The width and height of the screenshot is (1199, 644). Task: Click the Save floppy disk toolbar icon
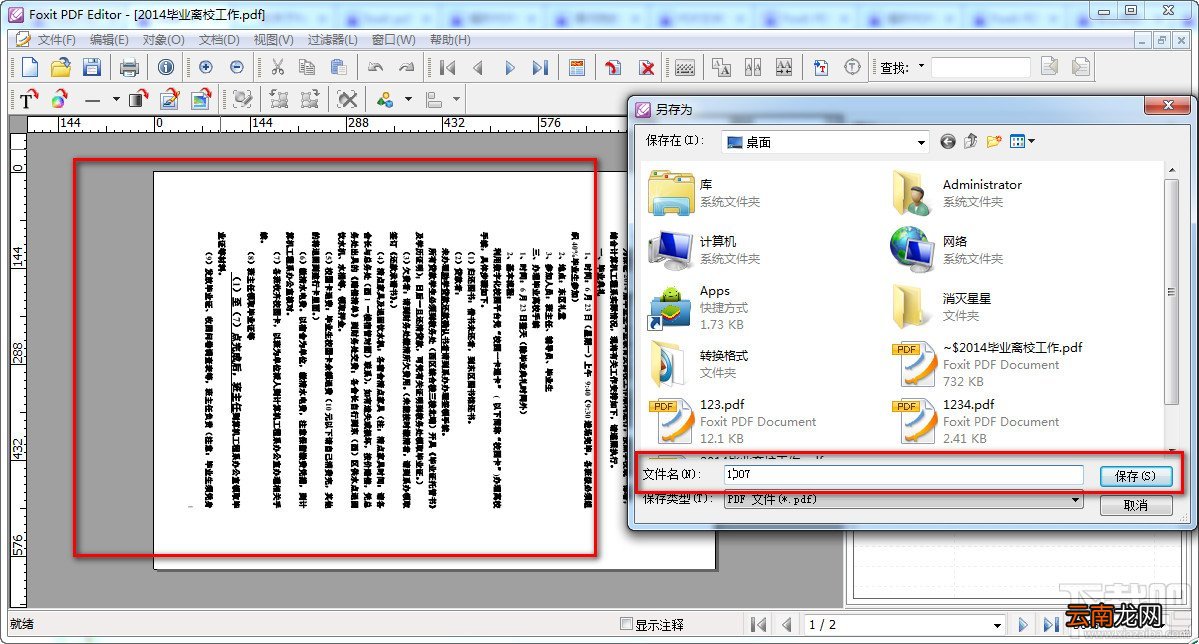[x=92, y=67]
